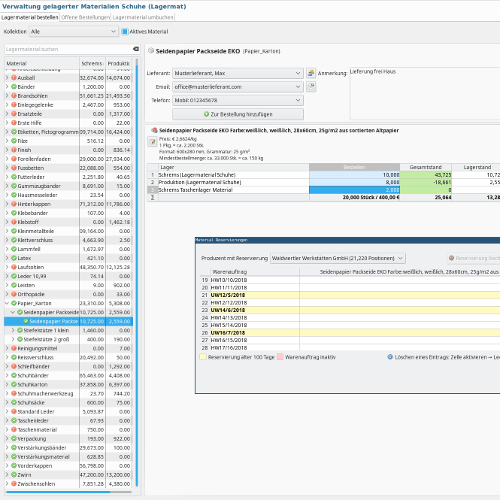This screenshot has width=500, height=500.
Task: Select order row UW16/7/2018
Action: click(350, 333)
